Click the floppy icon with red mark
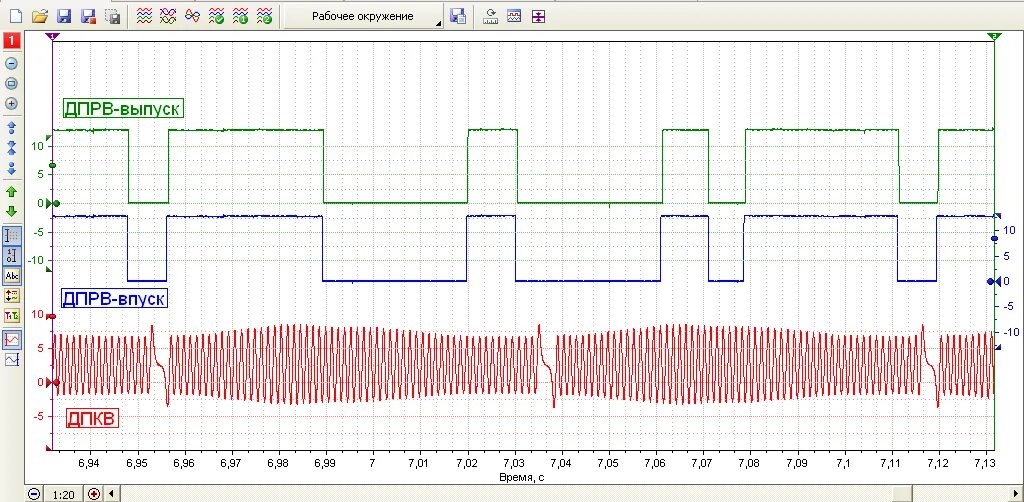Image resolution: width=1024 pixels, height=502 pixels. pos(88,17)
